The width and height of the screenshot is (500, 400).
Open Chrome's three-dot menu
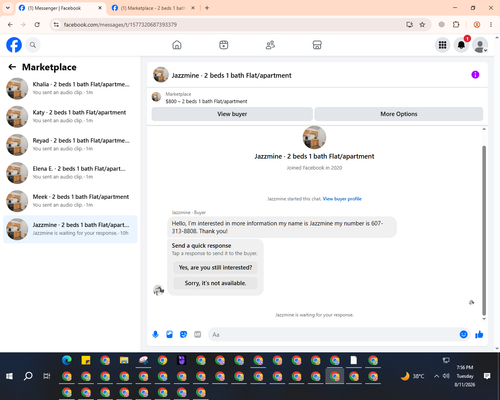[491, 25]
